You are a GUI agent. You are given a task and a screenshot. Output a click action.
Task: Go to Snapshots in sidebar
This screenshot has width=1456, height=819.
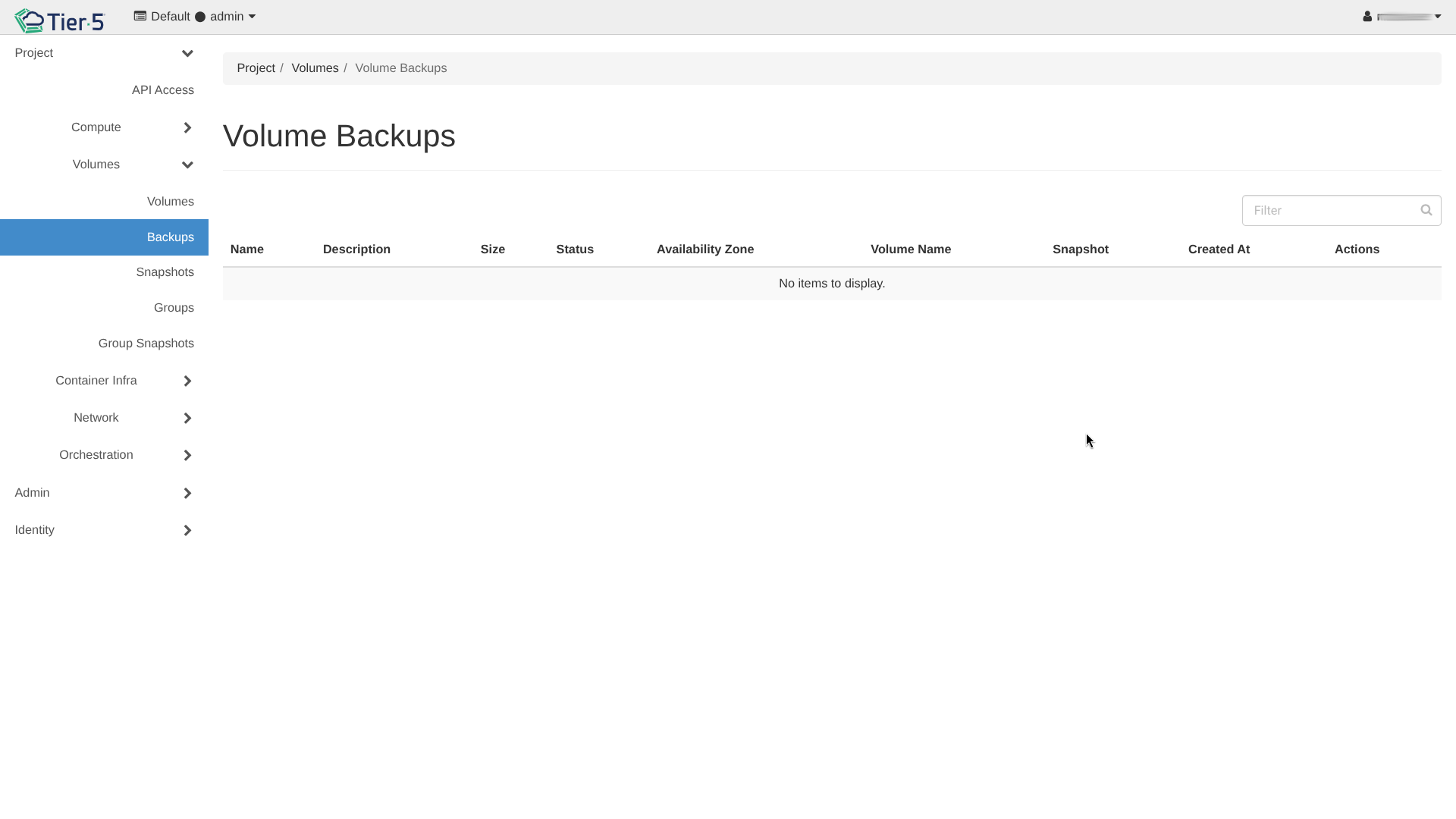click(x=165, y=272)
